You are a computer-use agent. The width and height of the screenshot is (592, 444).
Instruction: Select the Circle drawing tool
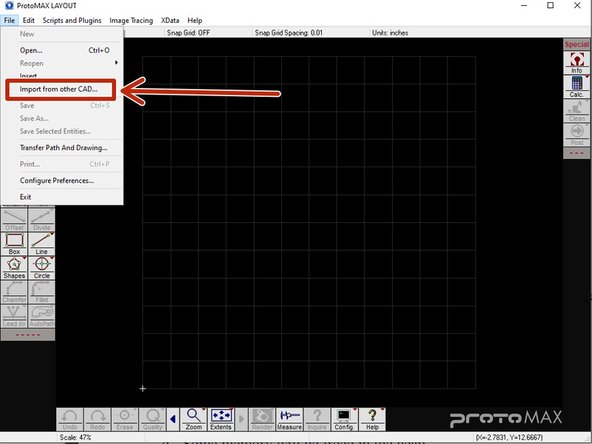(x=42, y=268)
